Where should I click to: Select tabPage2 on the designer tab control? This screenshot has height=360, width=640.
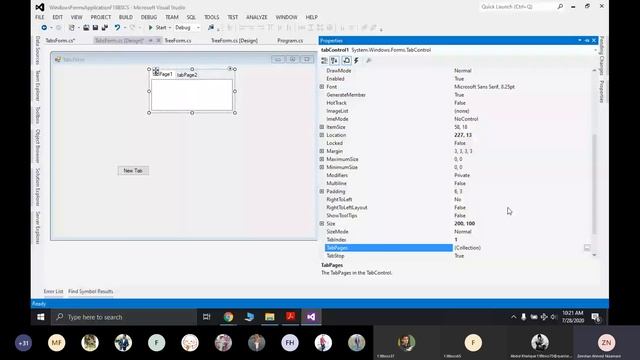click(187, 75)
